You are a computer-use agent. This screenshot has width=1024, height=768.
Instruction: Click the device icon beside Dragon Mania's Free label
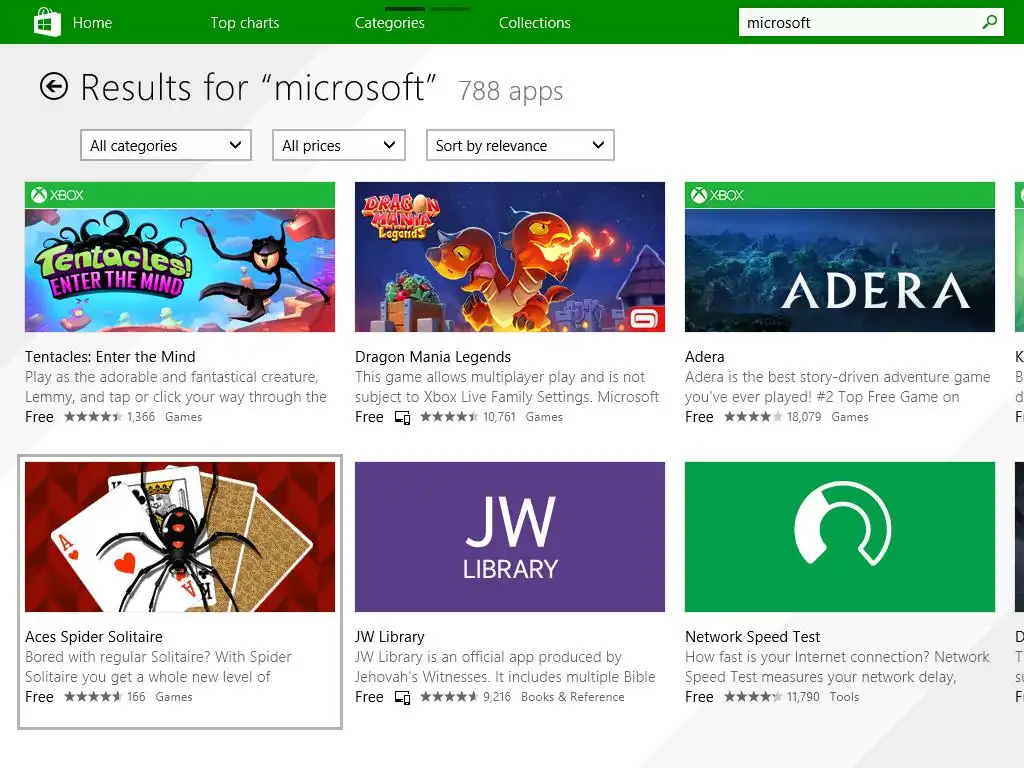[402, 417]
